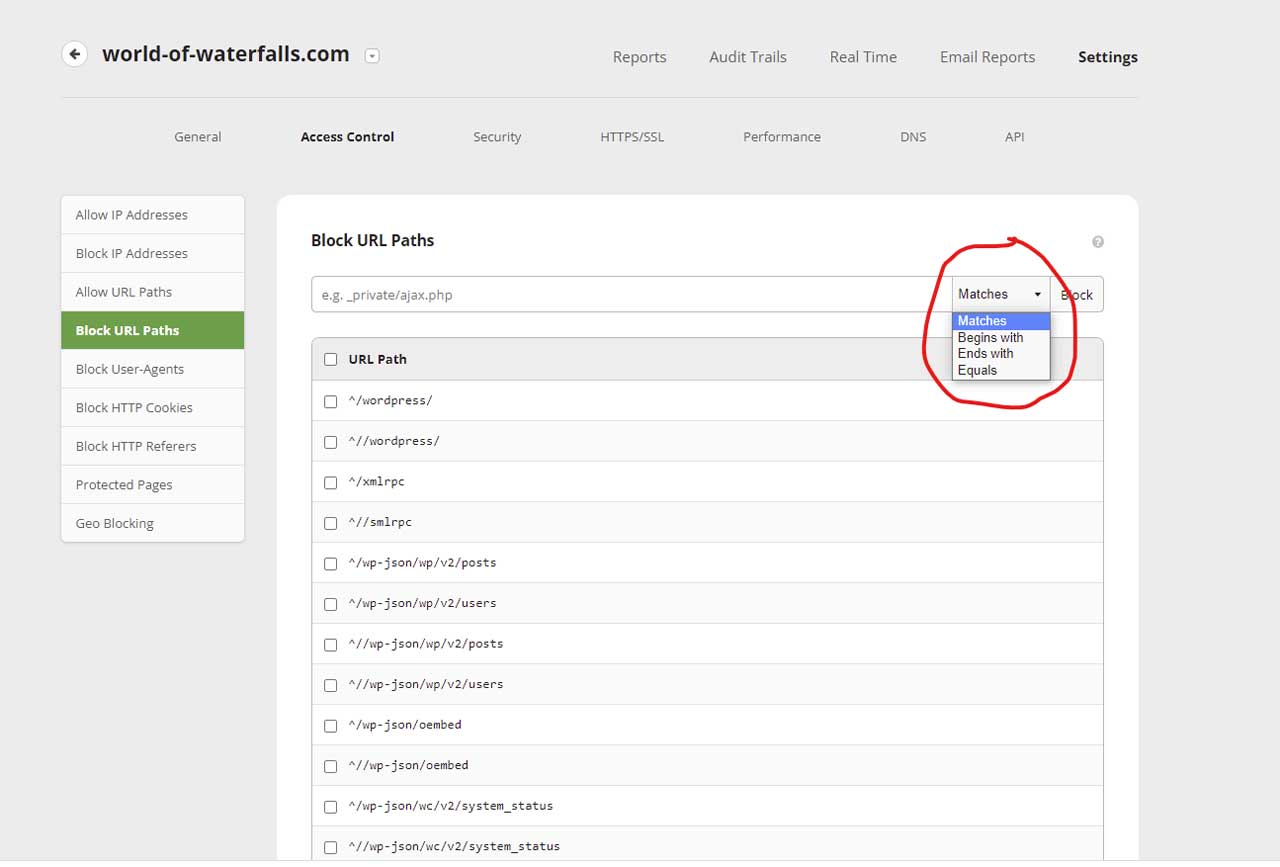Check the ^/xmlrpc row checkbox
The image size is (1280, 867).
coord(331,482)
